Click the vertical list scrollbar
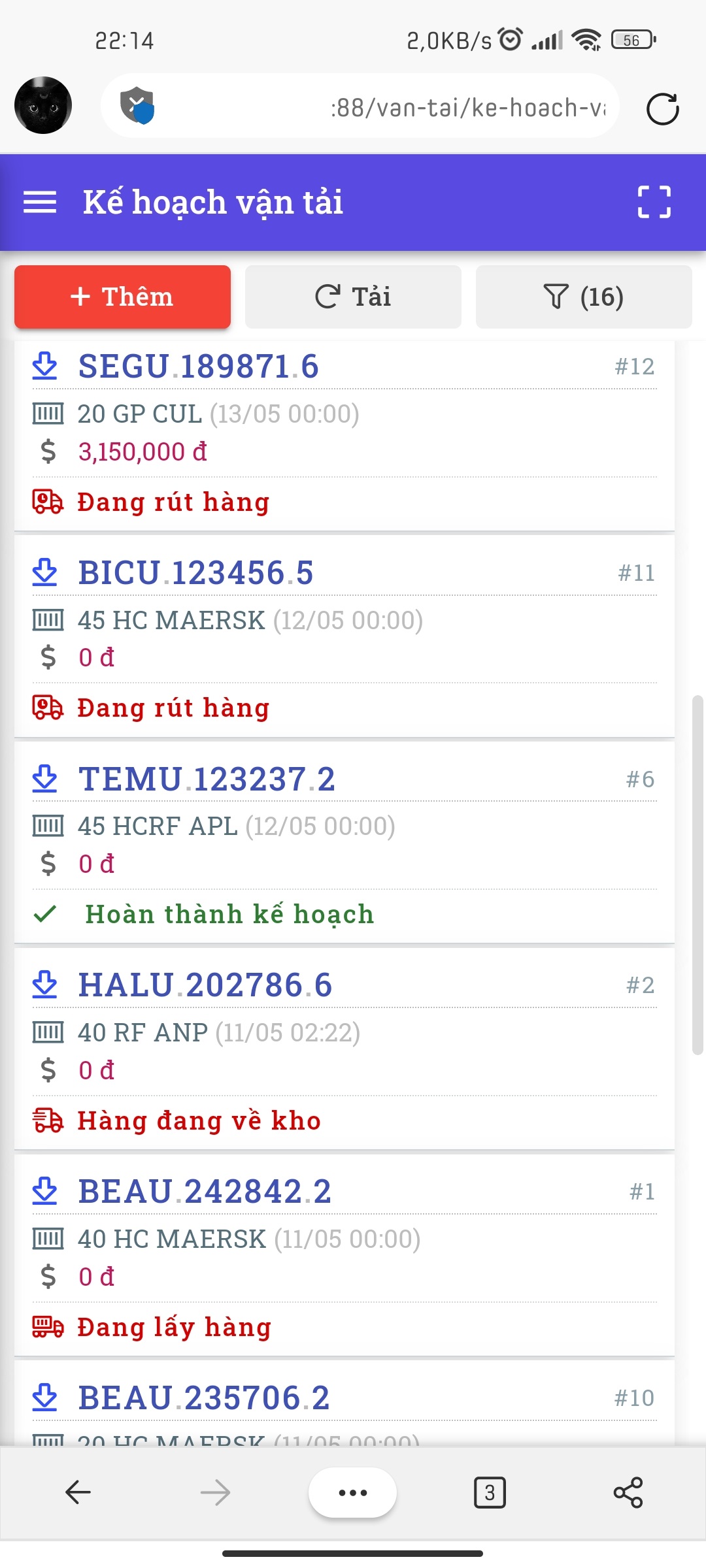This screenshot has height=1568, width=706. pos(698,875)
